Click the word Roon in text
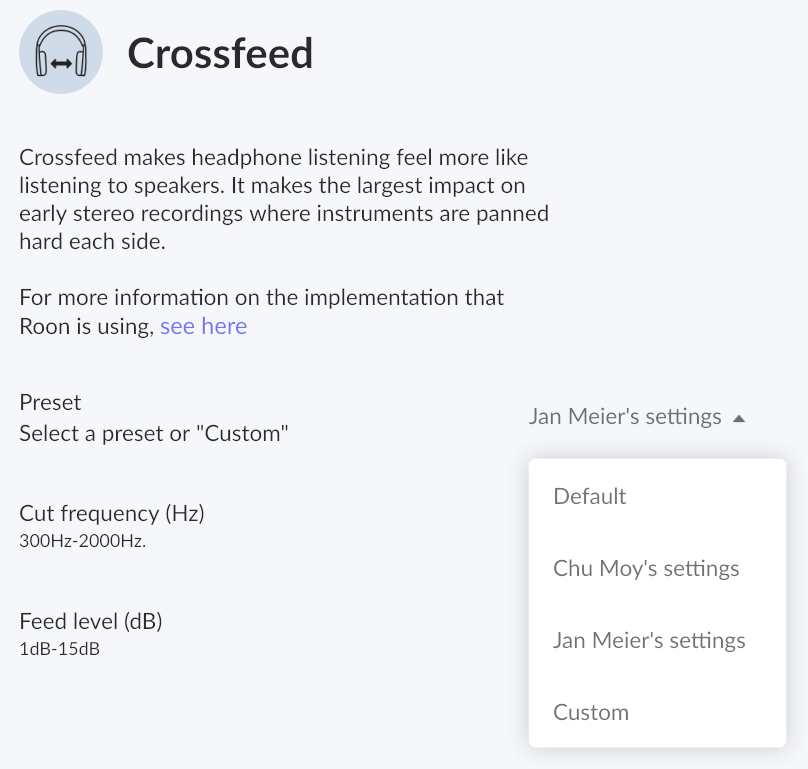Image resolution: width=808 pixels, height=769 pixels. 43,326
